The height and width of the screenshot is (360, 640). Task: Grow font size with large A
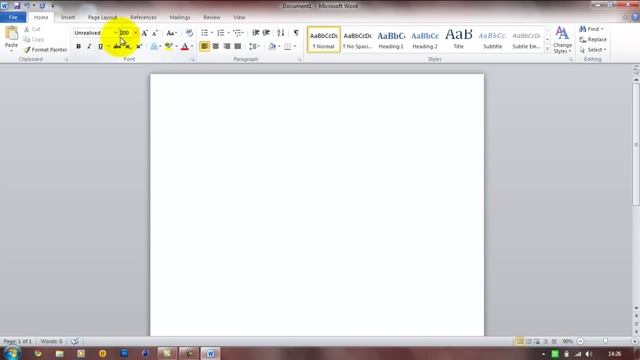pos(144,33)
